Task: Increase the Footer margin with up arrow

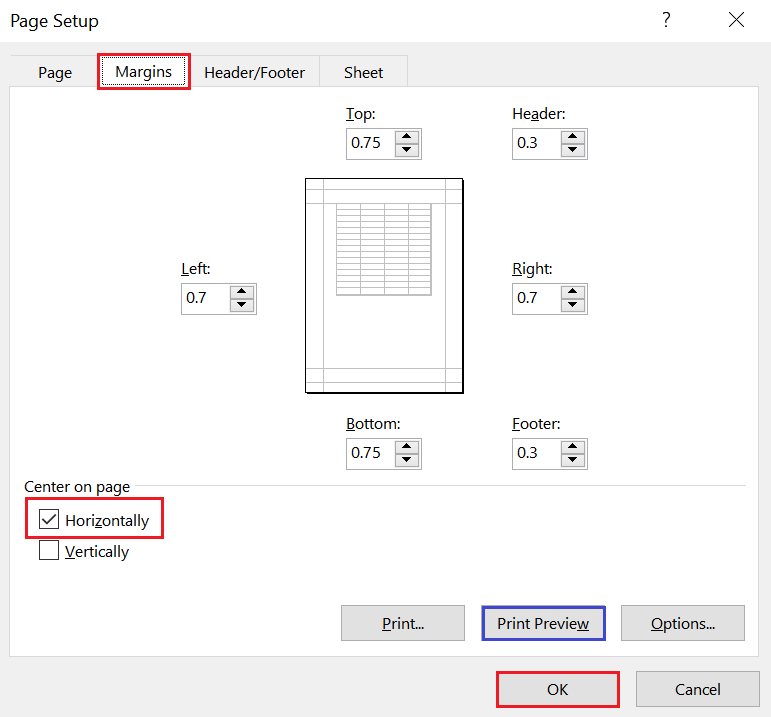Action: [x=573, y=447]
